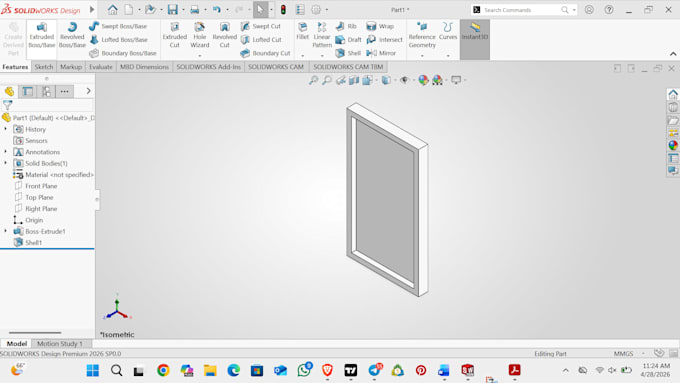Choose Boundary Boss/Base
Viewport: 680px width, 383px height.
point(123,53)
